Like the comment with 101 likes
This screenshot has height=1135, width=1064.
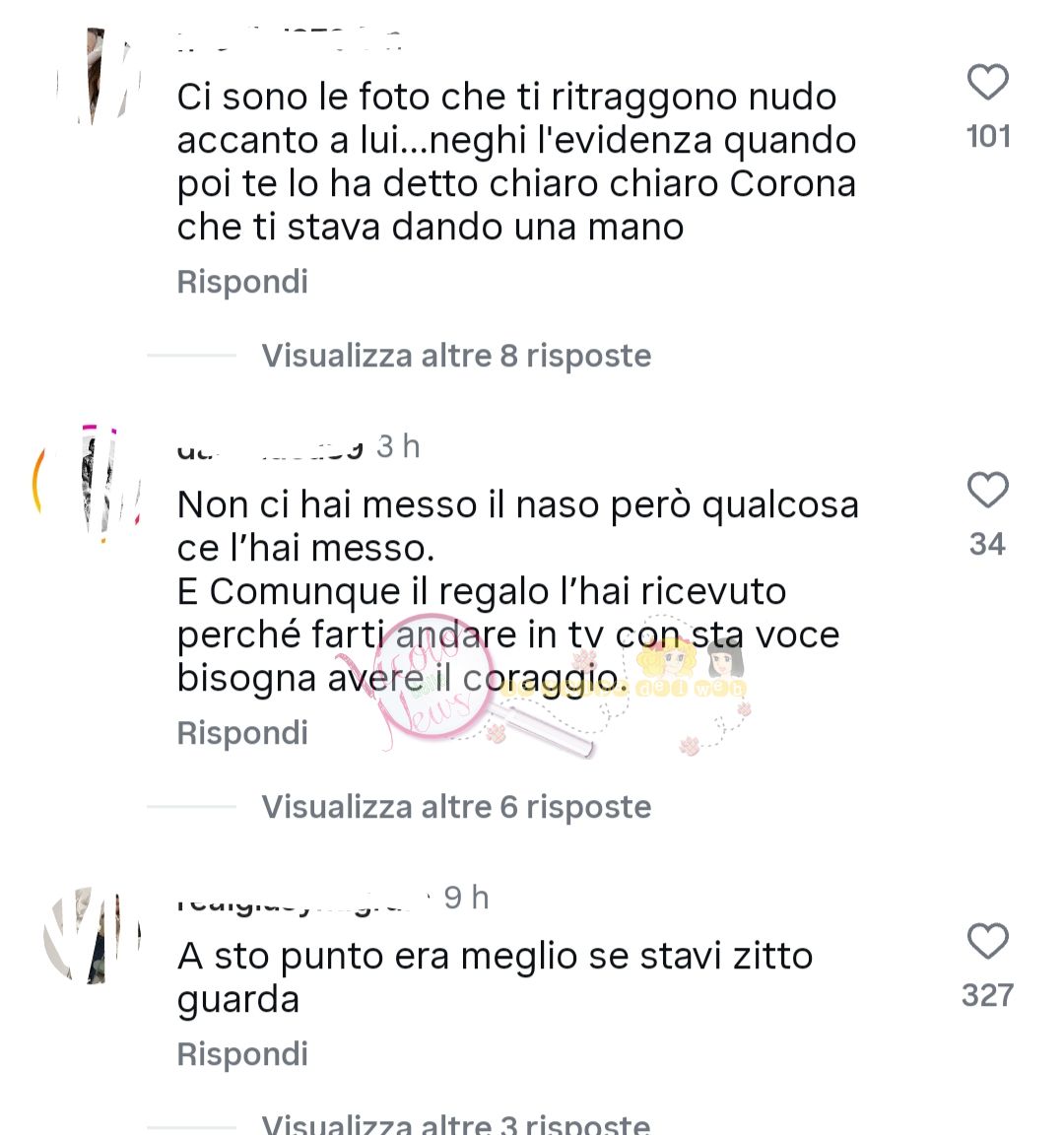tap(988, 82)
